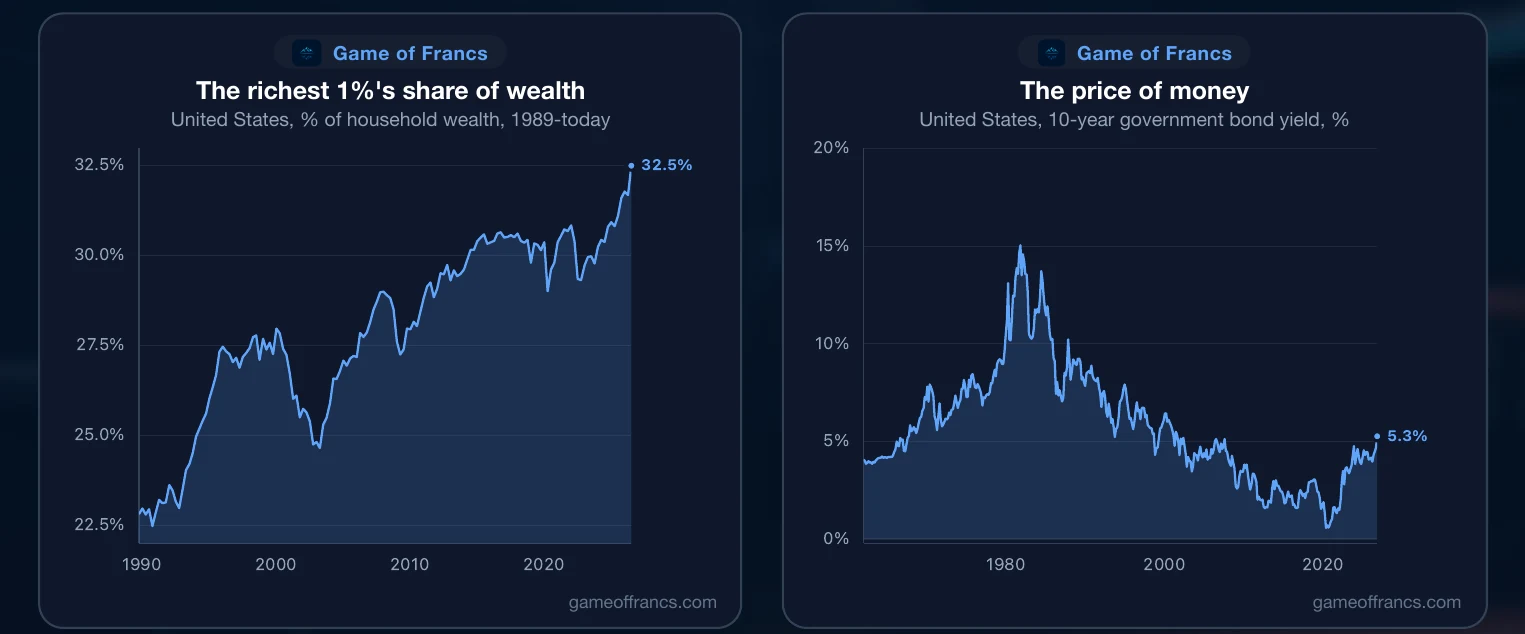Select the 32.5% endpoint marker dot

[631, 165]
